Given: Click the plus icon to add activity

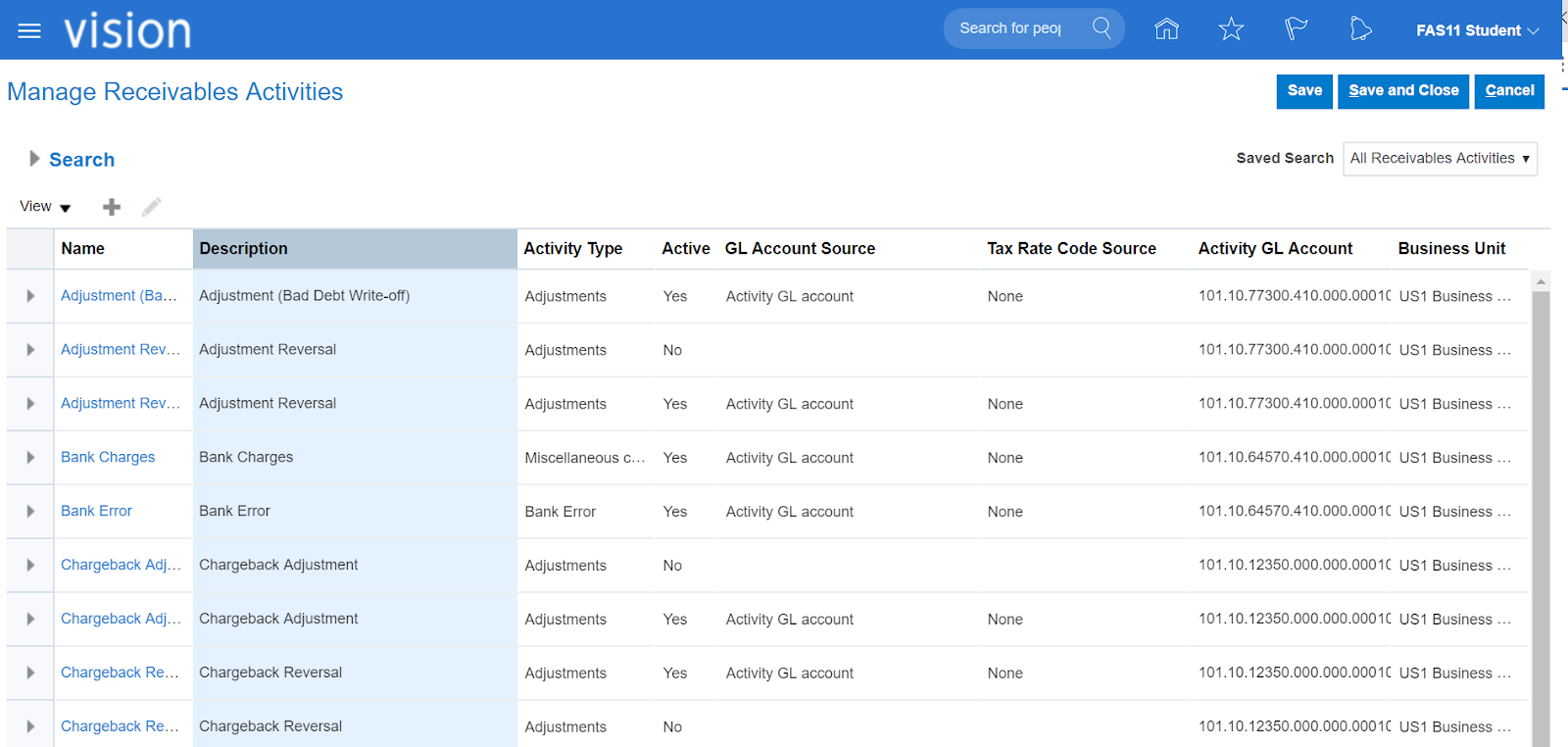Looking at the screenshot, I should click(112, 207).
